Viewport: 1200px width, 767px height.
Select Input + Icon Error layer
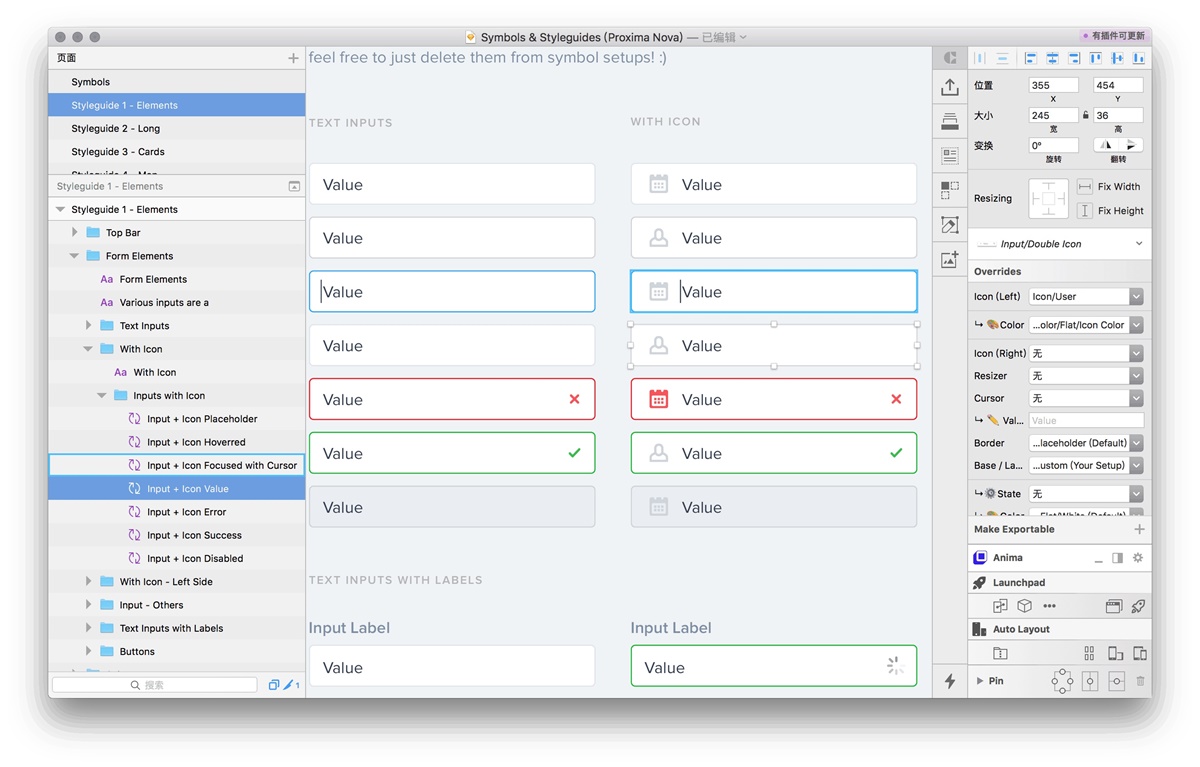click(x=176, y=512)
